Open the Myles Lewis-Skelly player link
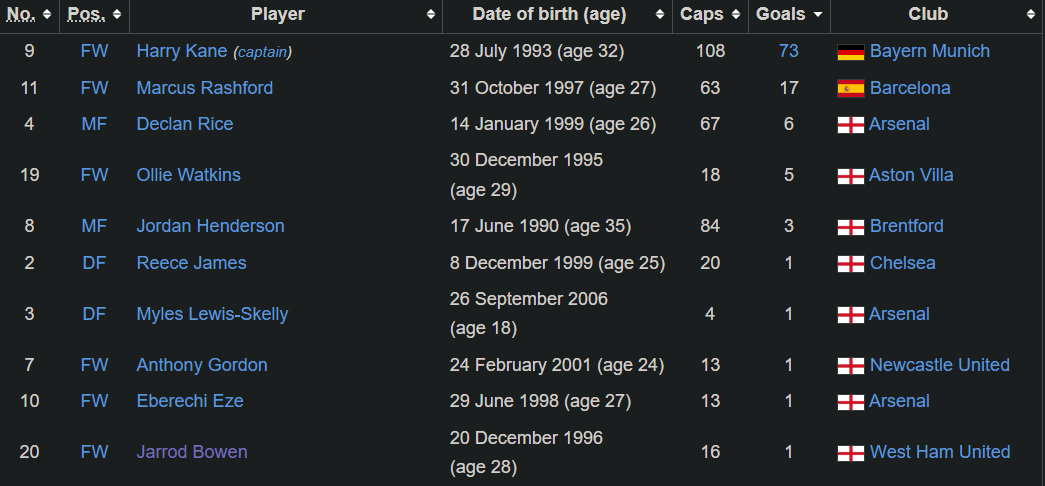1045x486 pixels. pyautogui.click(x=212, y=314)
